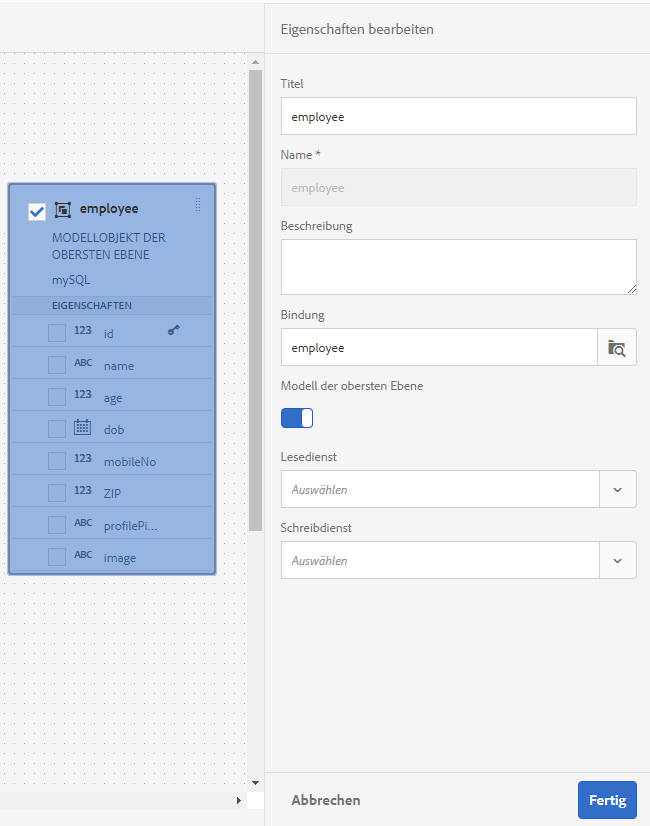Select the dob property label

click(x=114, y=430)
